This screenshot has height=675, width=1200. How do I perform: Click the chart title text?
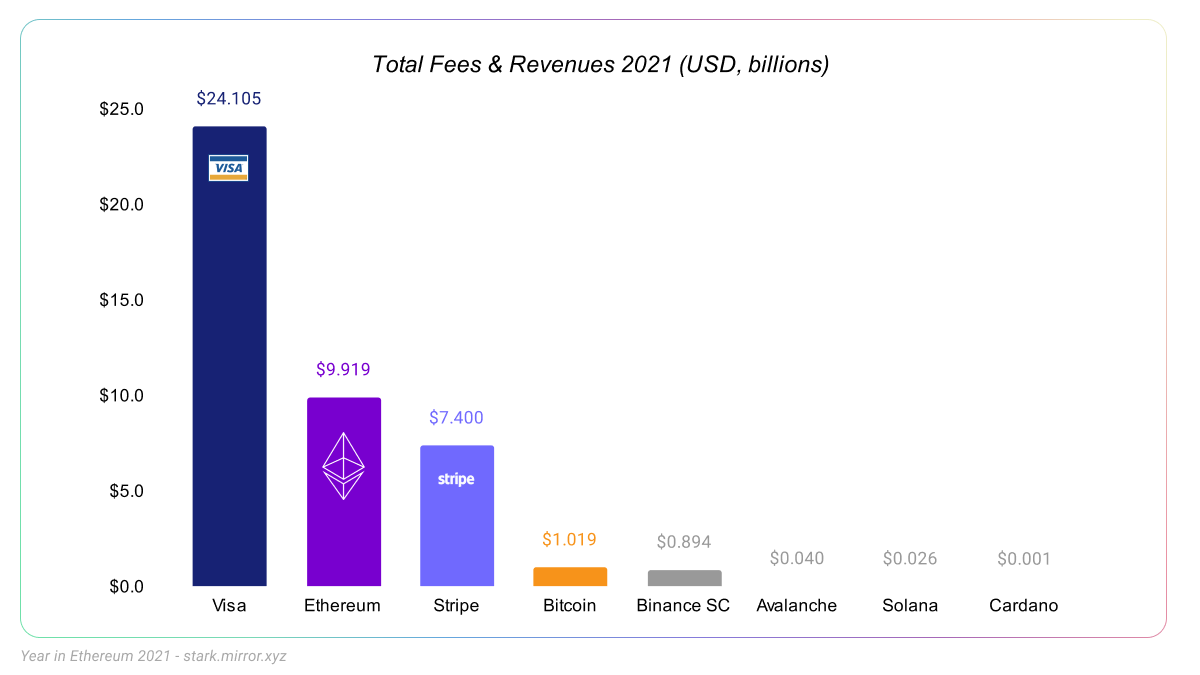(600, 64)
